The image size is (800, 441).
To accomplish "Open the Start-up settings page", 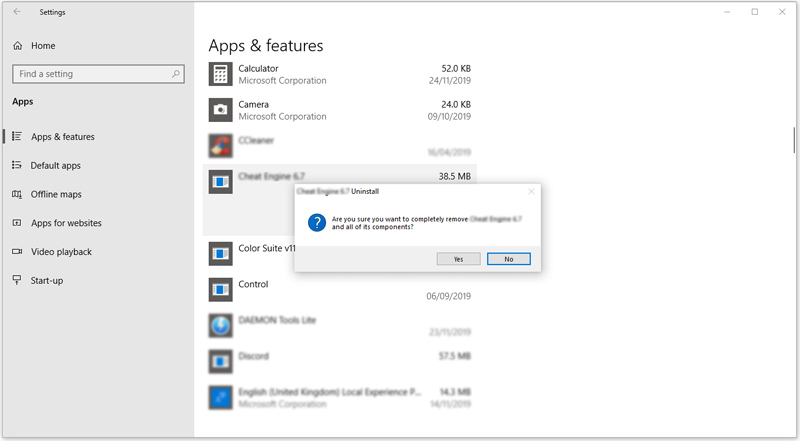I will point(46,281).
